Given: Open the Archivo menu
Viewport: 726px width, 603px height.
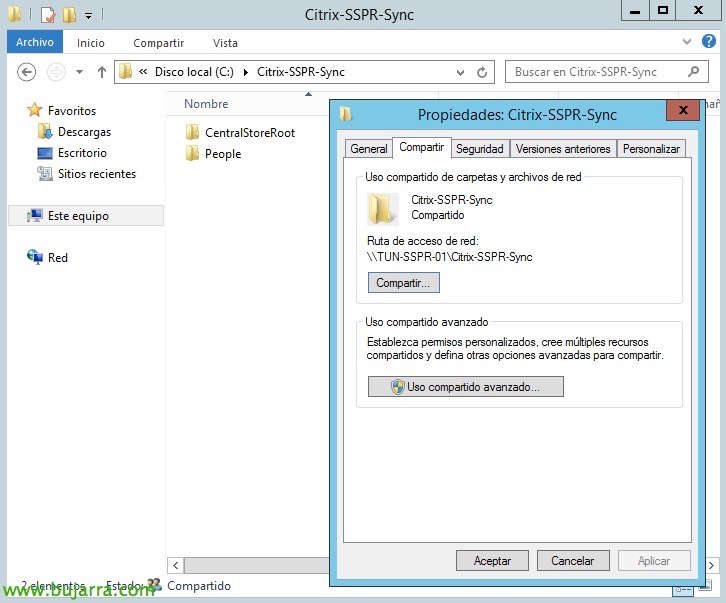Looking at the screenshot, I should [x=35, y=42].
